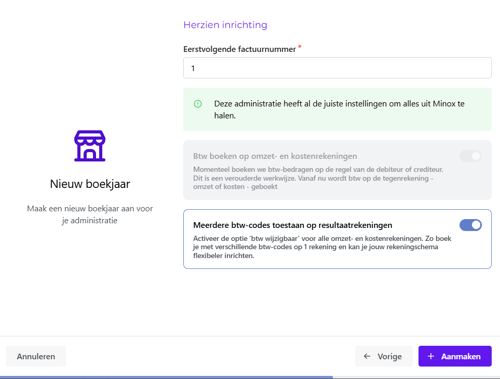Screen dimensions: 500x379
Task: Click the progress bar at the bottom
Action: pyautogui.click(x=250, y=377)
